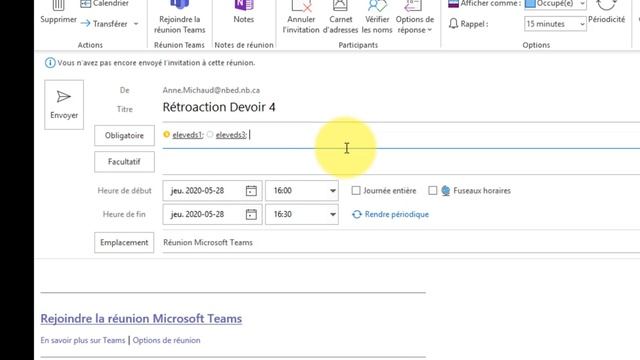Click Annuler l'invitation button

[x=301, y=18]
